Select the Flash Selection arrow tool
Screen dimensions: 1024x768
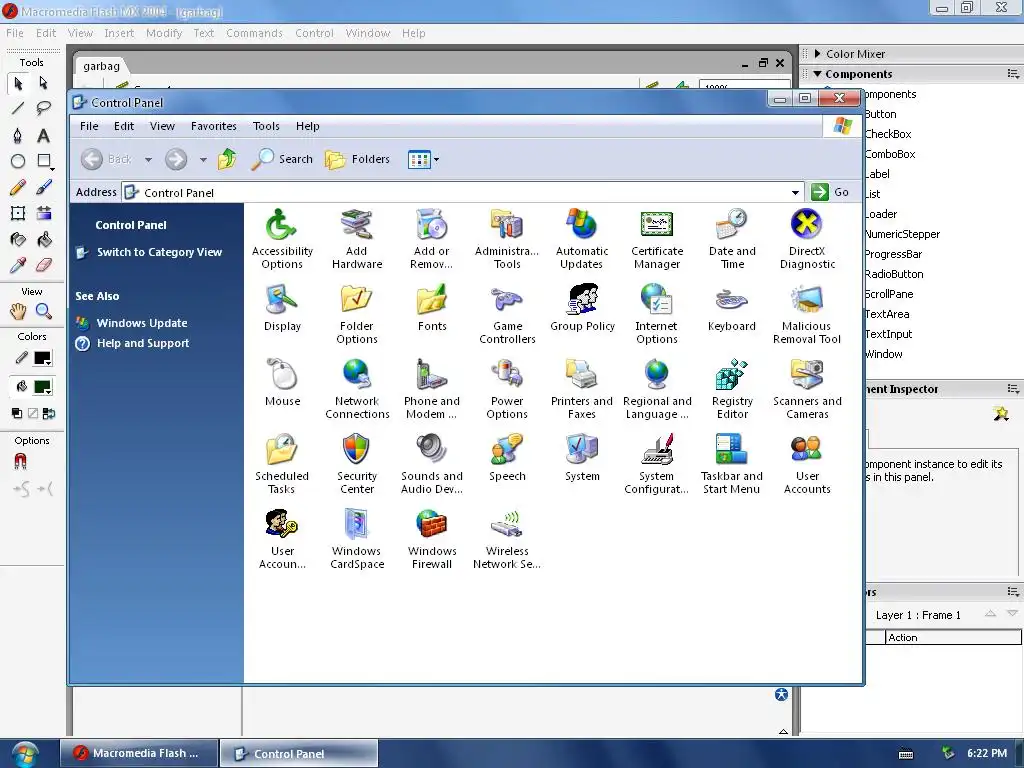tap(18, 84)
